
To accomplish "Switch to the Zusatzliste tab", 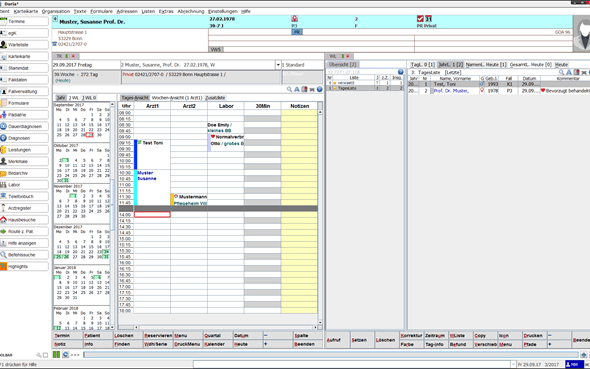I will click(215, 98).
